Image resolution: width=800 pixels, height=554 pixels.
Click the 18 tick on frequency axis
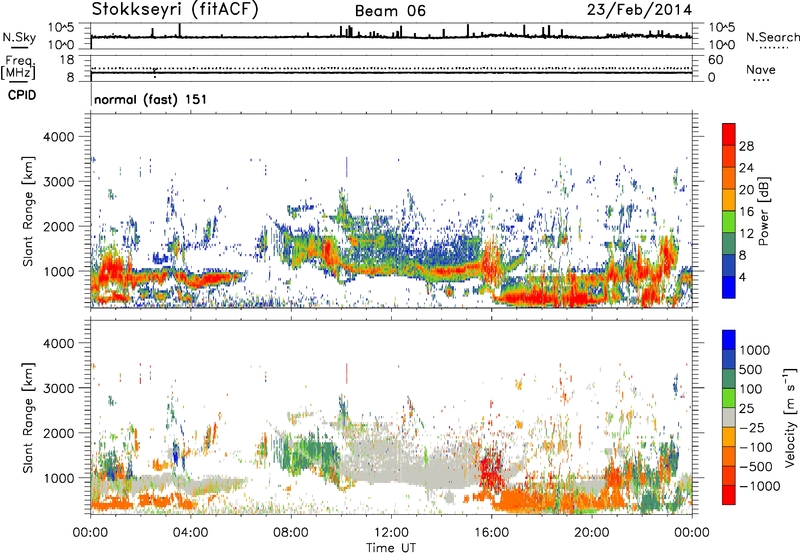(x=67, y=60)
